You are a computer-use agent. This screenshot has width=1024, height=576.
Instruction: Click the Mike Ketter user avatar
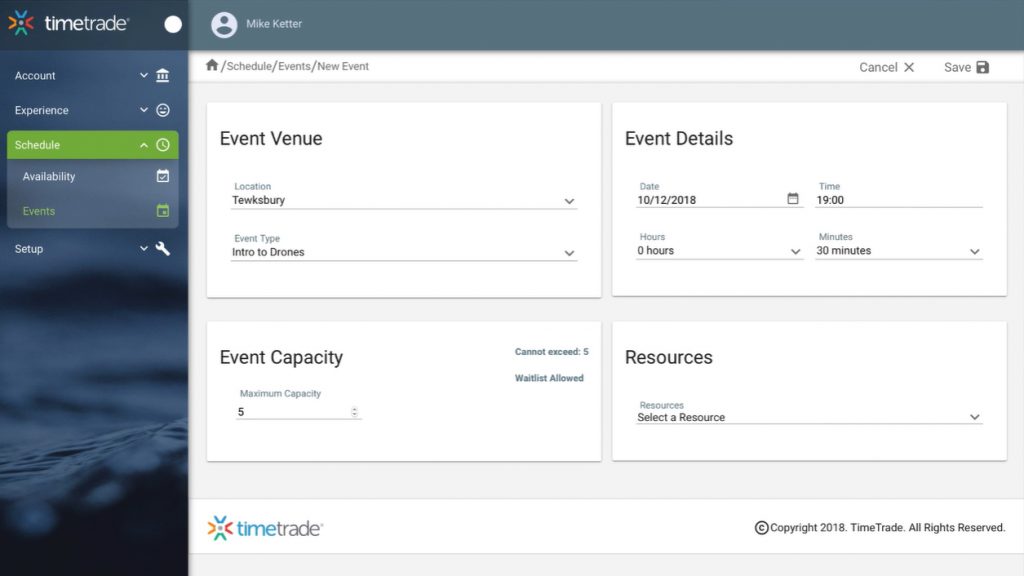click(224, 24)
